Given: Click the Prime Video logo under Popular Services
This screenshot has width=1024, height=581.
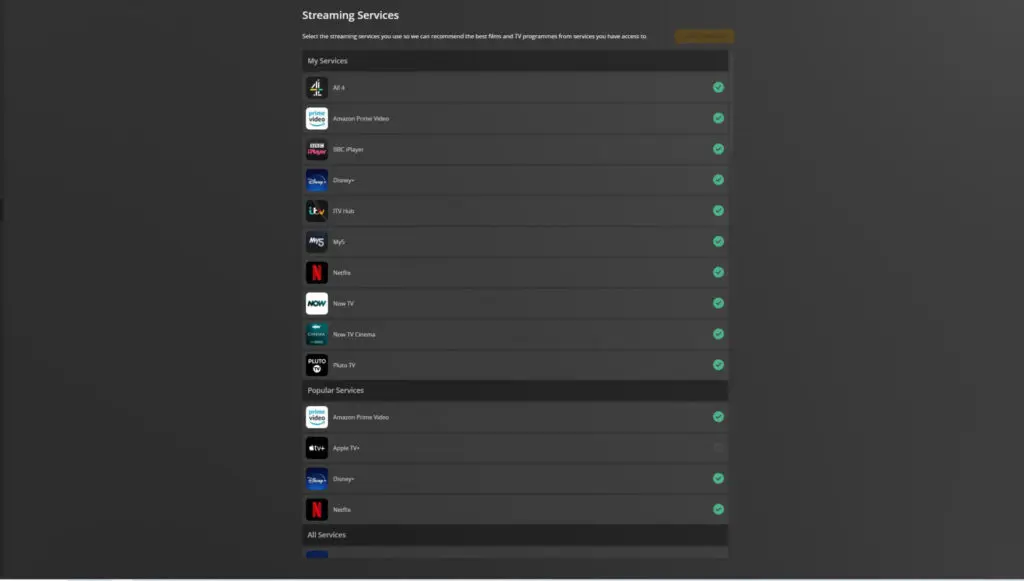Looking at the screenshot, I should 317,417.
